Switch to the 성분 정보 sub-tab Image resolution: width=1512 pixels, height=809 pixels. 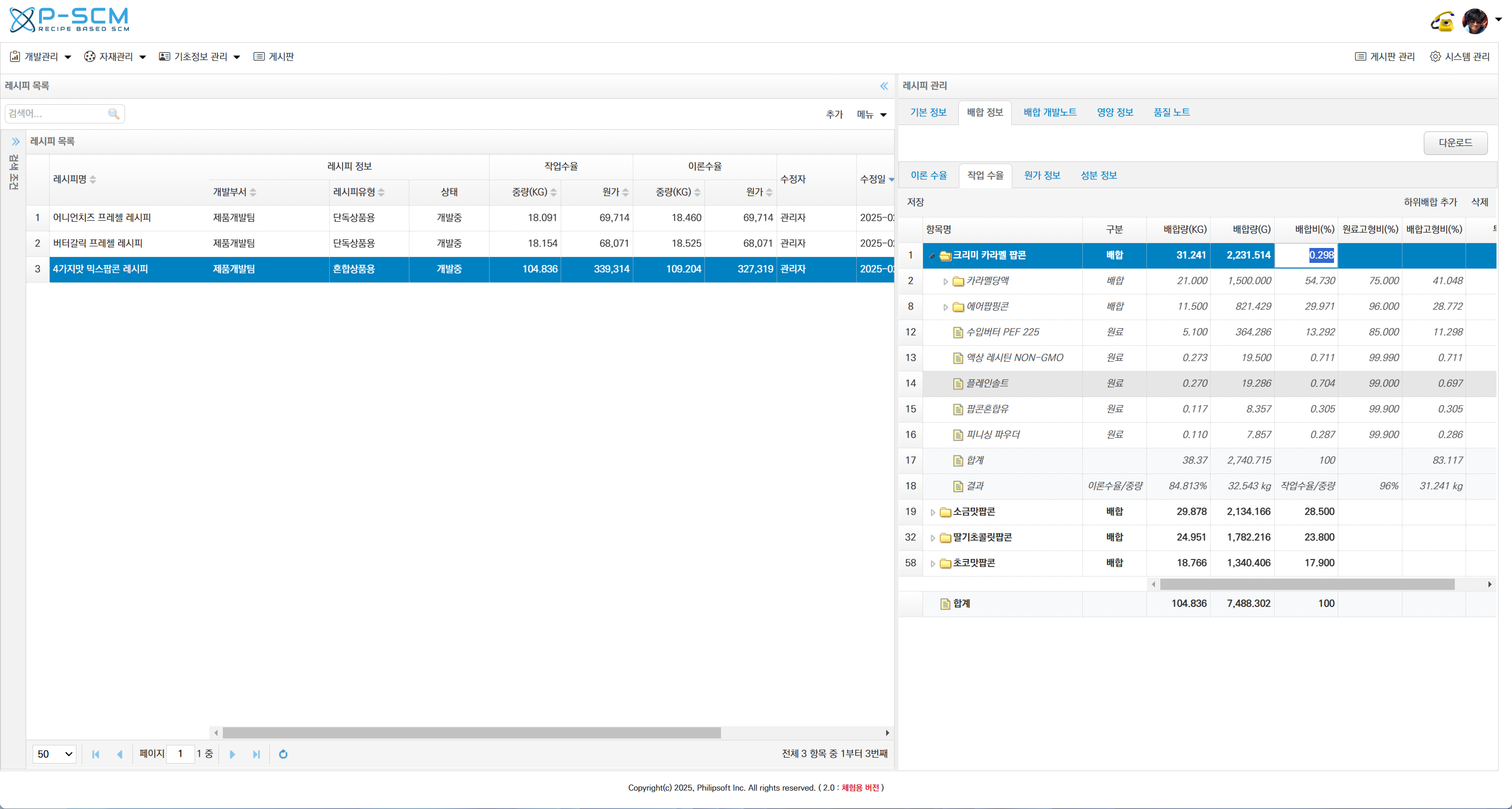point(1099,175)
